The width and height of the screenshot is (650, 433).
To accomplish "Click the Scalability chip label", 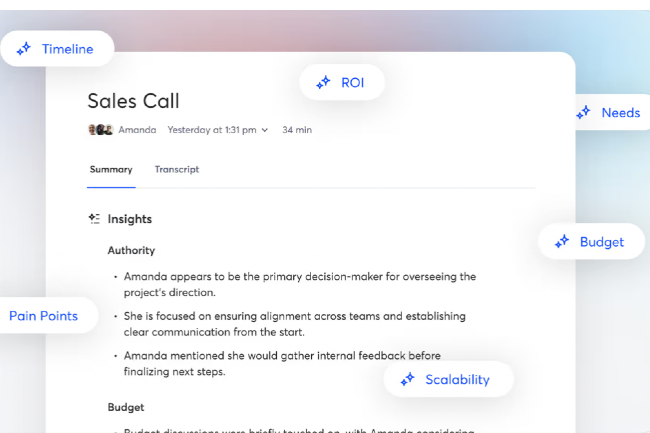I will pyautogui.click(x=457, y=379).
